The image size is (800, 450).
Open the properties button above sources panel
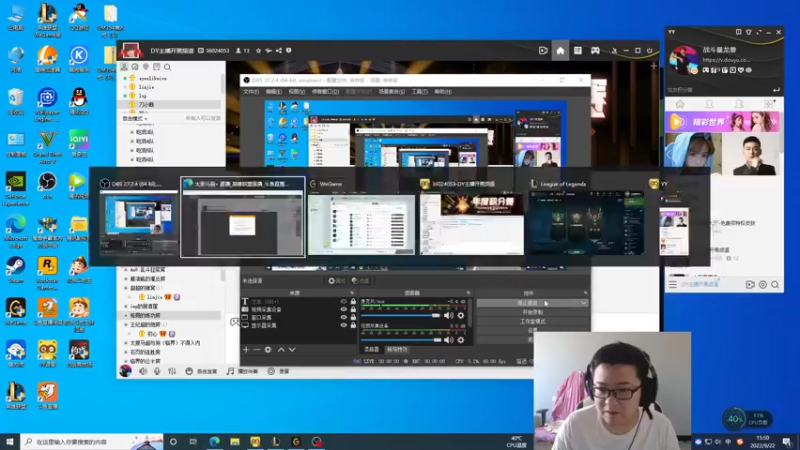pos(337,281)
